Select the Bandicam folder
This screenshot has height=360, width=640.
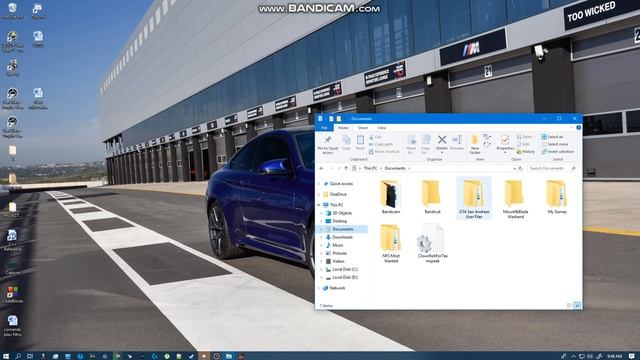pos(391,197)
